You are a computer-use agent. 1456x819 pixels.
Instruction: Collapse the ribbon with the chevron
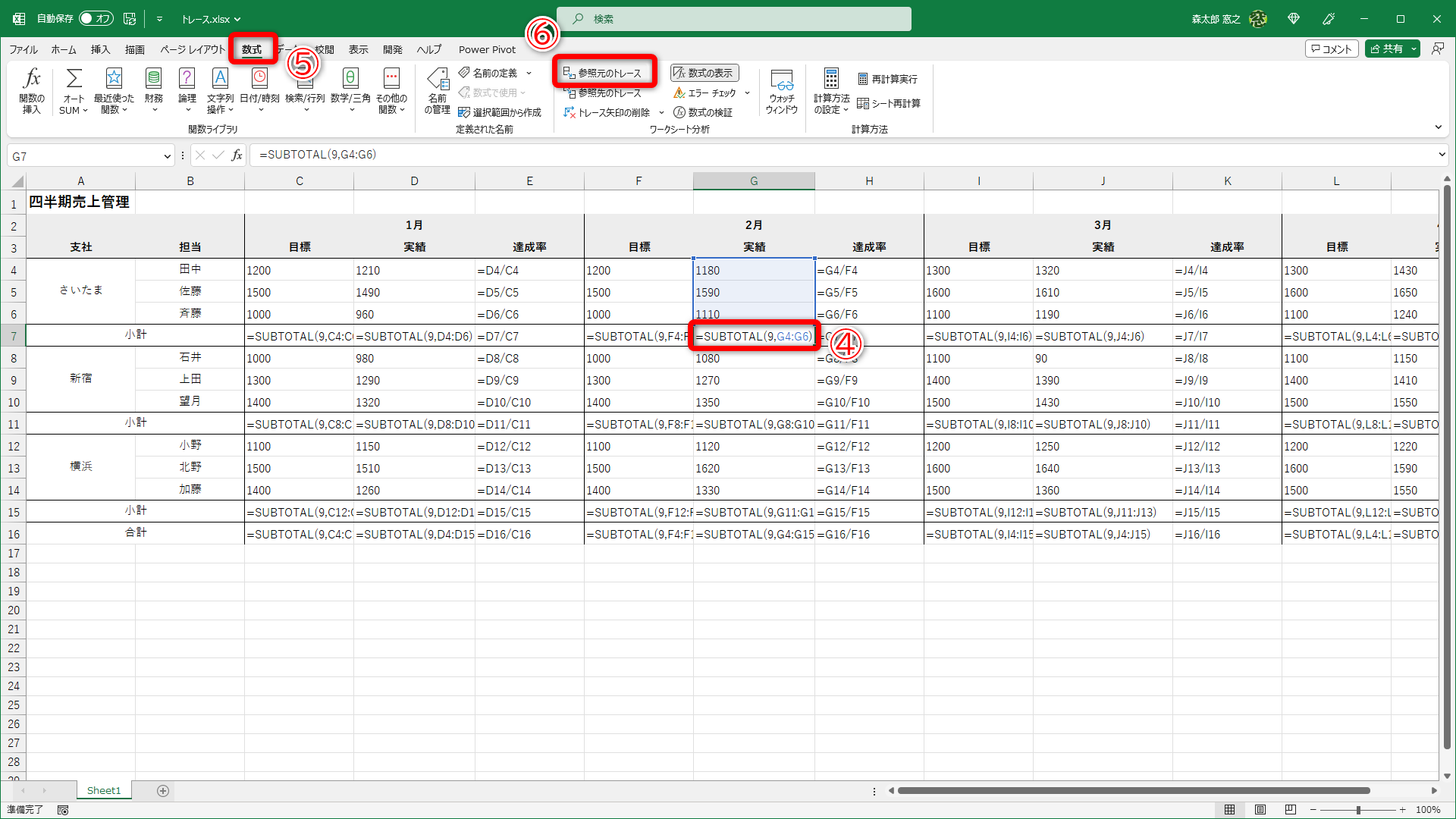click(1438, 127)
